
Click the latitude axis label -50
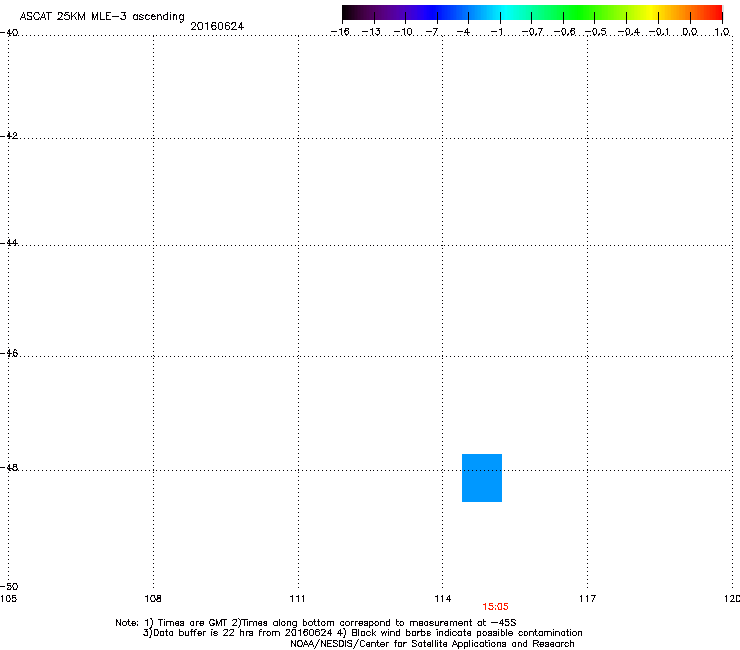pyautogui.click(x=9, y=586)
